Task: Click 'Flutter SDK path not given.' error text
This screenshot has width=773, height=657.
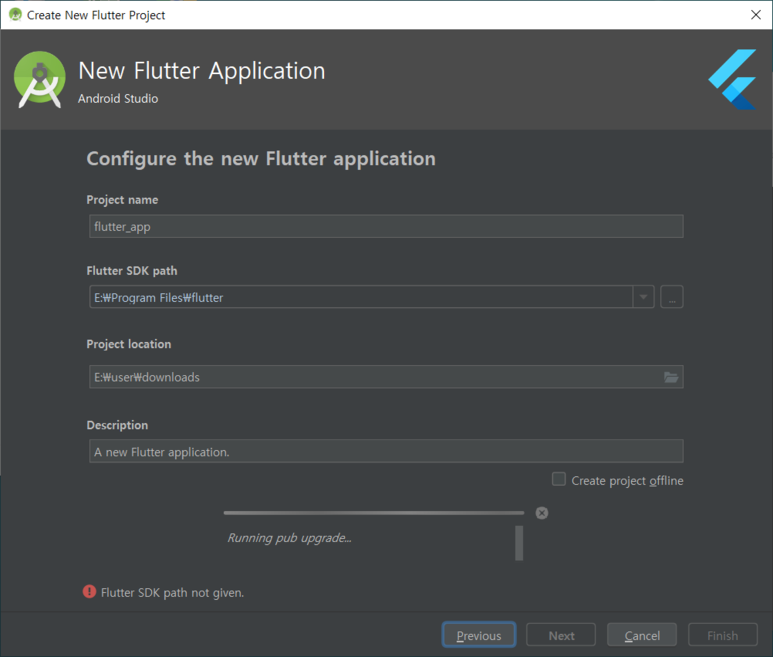Action: pyautogui.click(x=173, y=592)
